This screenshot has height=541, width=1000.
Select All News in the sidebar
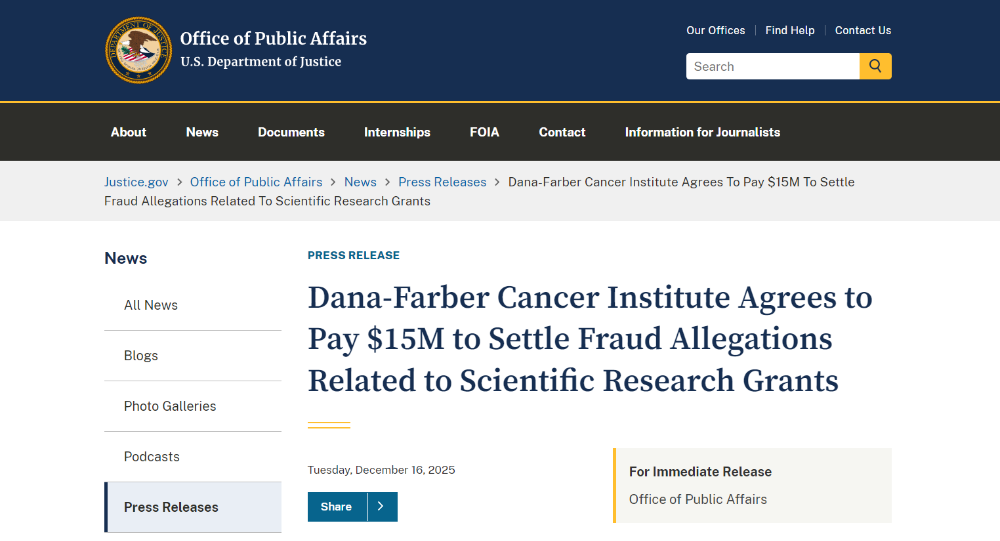[151, 305]
